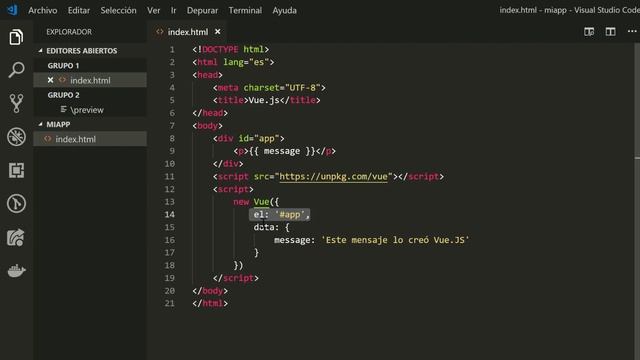Screen dimensions: 640x360
Task: Click the closing </html> tag on line 21
Action: click(x=210, y=303)
